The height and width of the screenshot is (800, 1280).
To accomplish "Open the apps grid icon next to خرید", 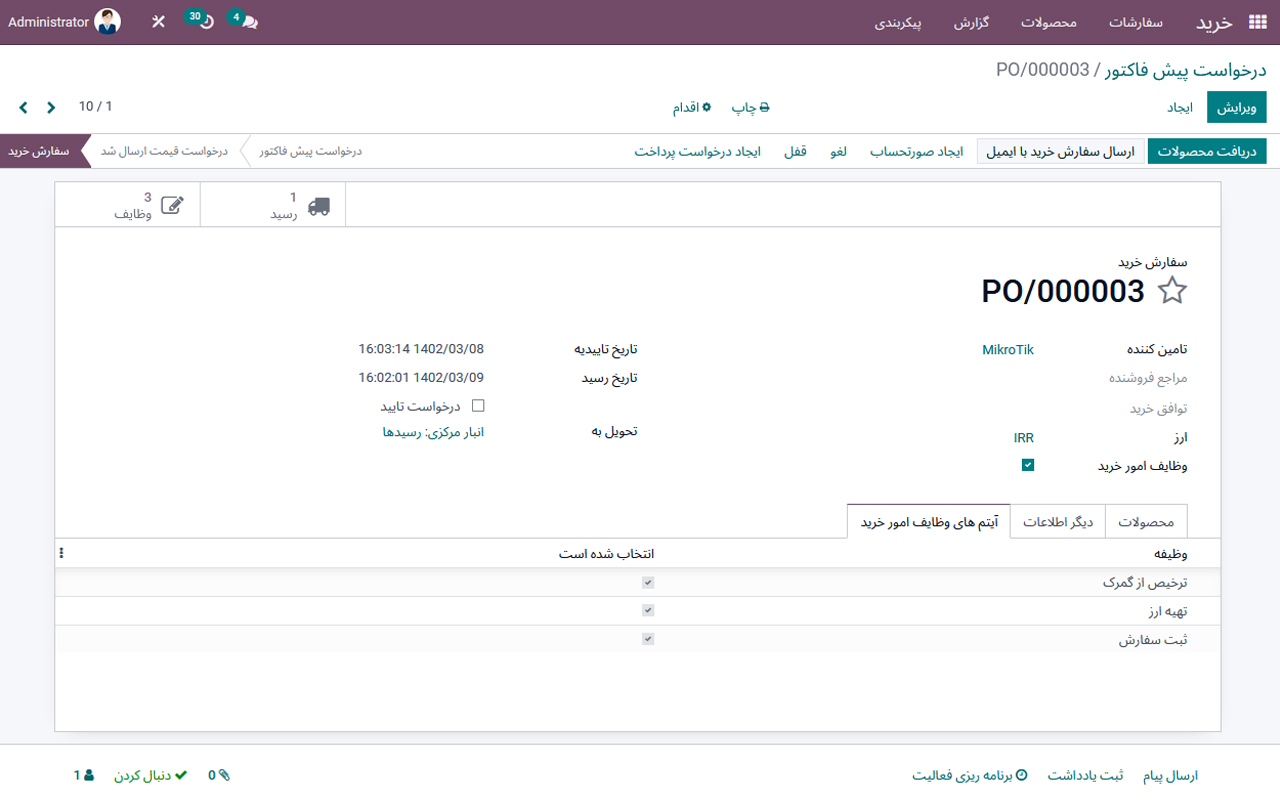I will (x=1257, y=21).
